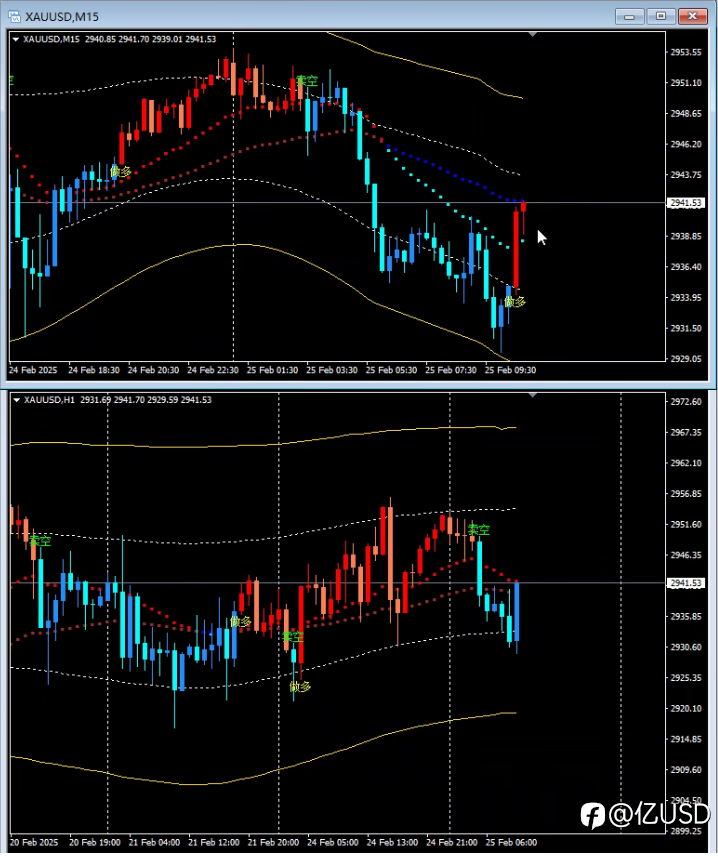Image resolution: width=718 pixels, height=859 pixels.
Task: Click price level 2929.05 on the axis
Action: click(686, 359)
